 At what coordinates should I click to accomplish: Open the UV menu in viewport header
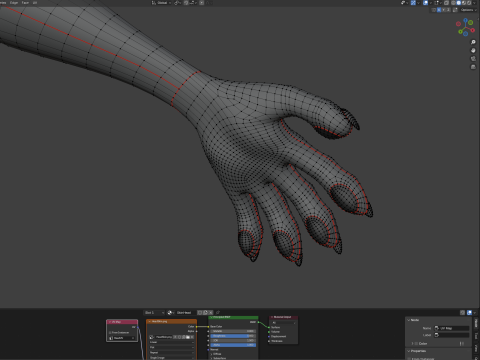[35, 3]
